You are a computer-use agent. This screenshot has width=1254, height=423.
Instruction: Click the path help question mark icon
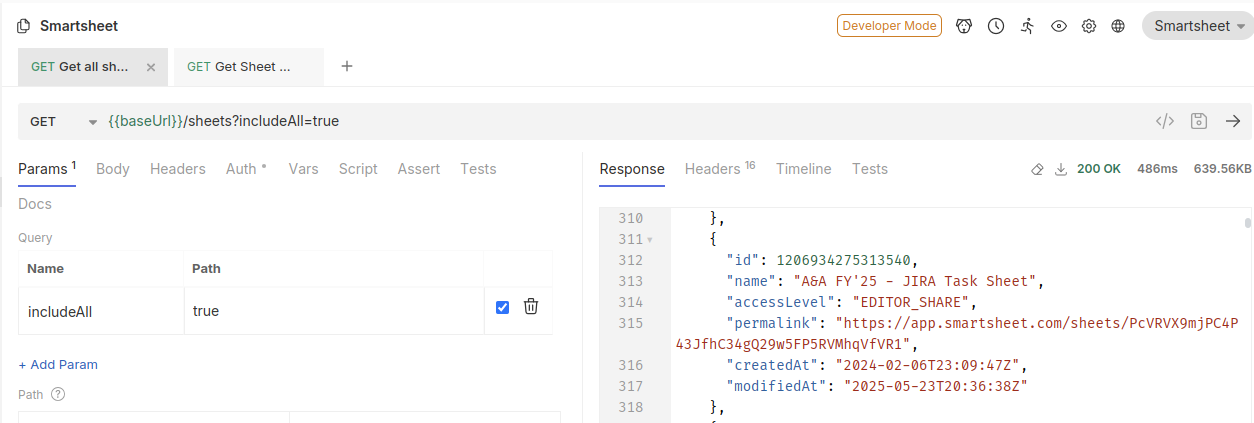(58, 394)
